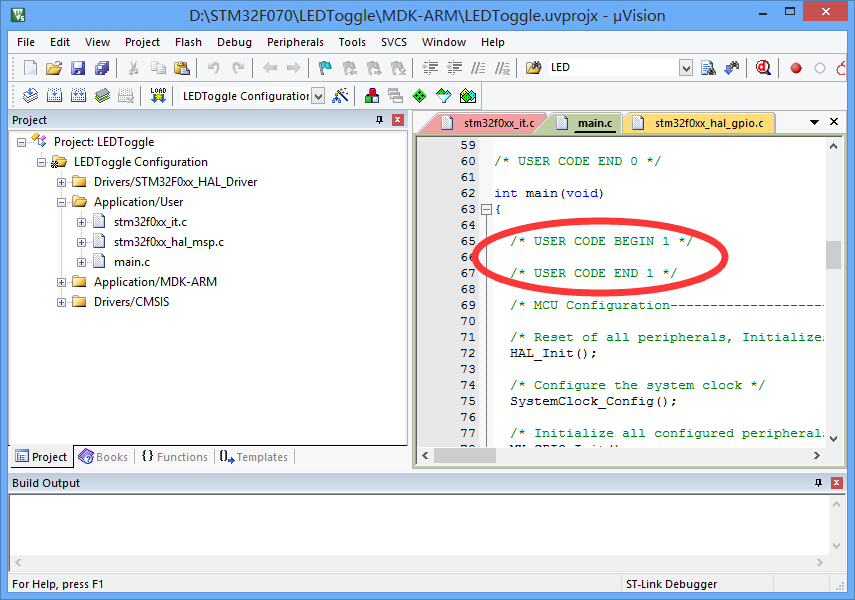The width and height of the screenshot is (855, 600).
Task: Collapse the Project: LEDToggle tree node
Action: pos(21,142)
